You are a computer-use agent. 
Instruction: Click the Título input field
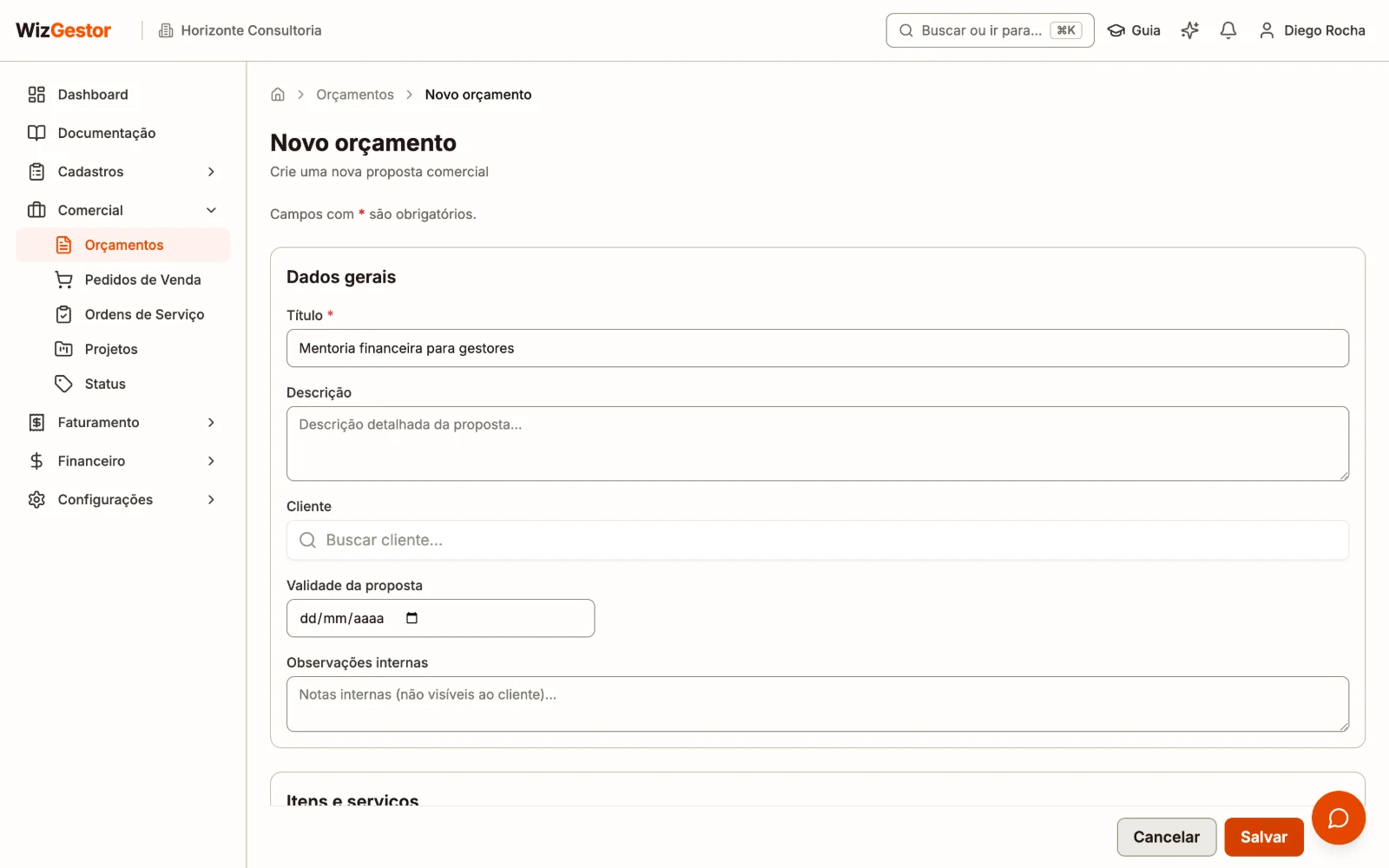pyautogui.click(x=818, y=348)
